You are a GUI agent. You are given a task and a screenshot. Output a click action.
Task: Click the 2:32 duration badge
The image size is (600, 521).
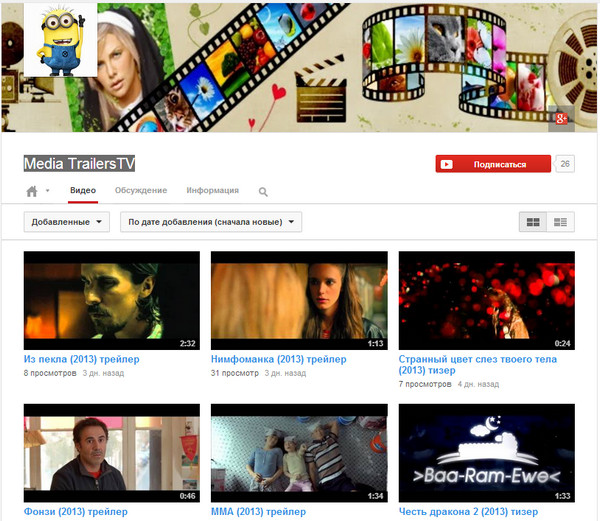pos(188,344)
